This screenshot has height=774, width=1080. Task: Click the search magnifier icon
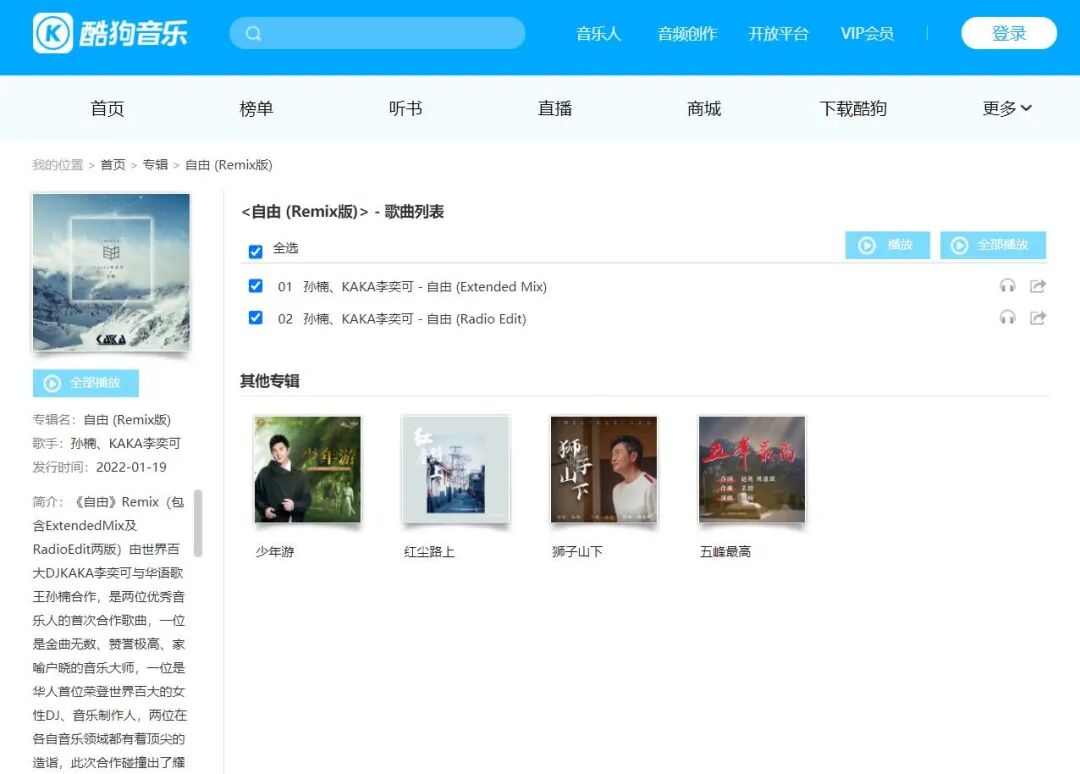point(253,33)
